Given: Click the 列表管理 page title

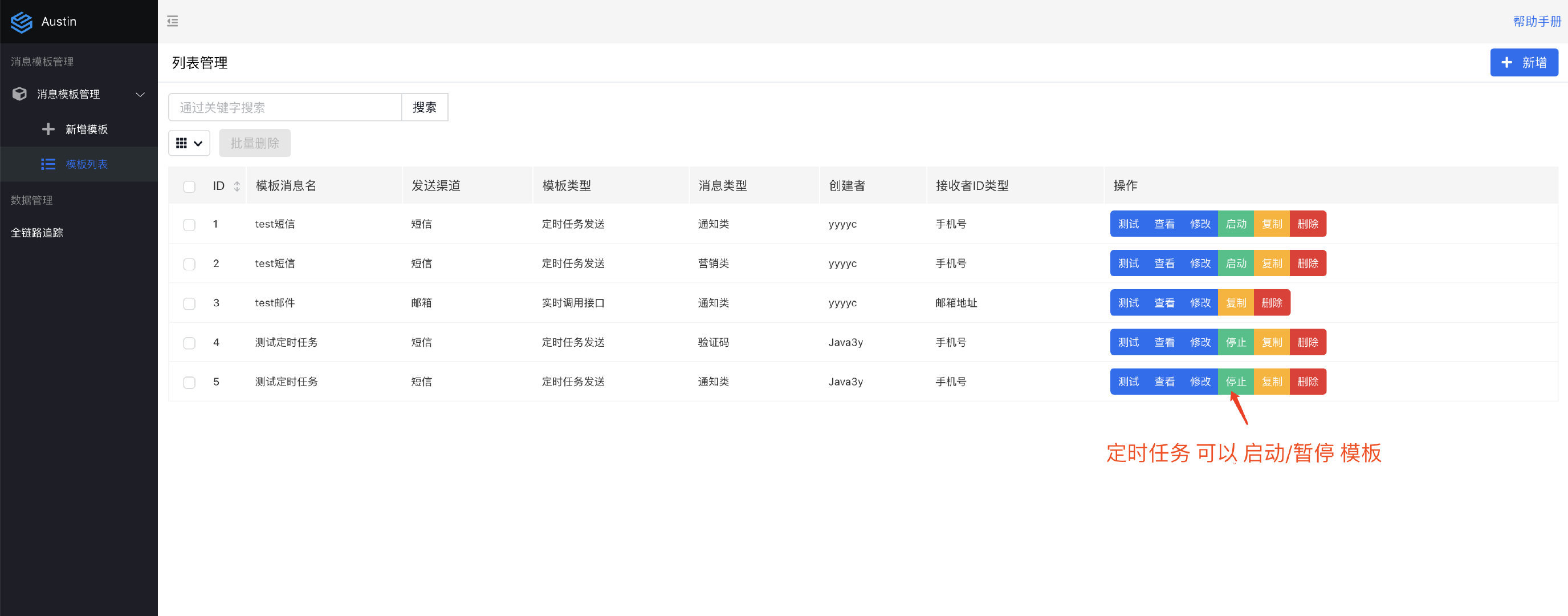Looking at the screenshot, I should [x=199, y=63].
